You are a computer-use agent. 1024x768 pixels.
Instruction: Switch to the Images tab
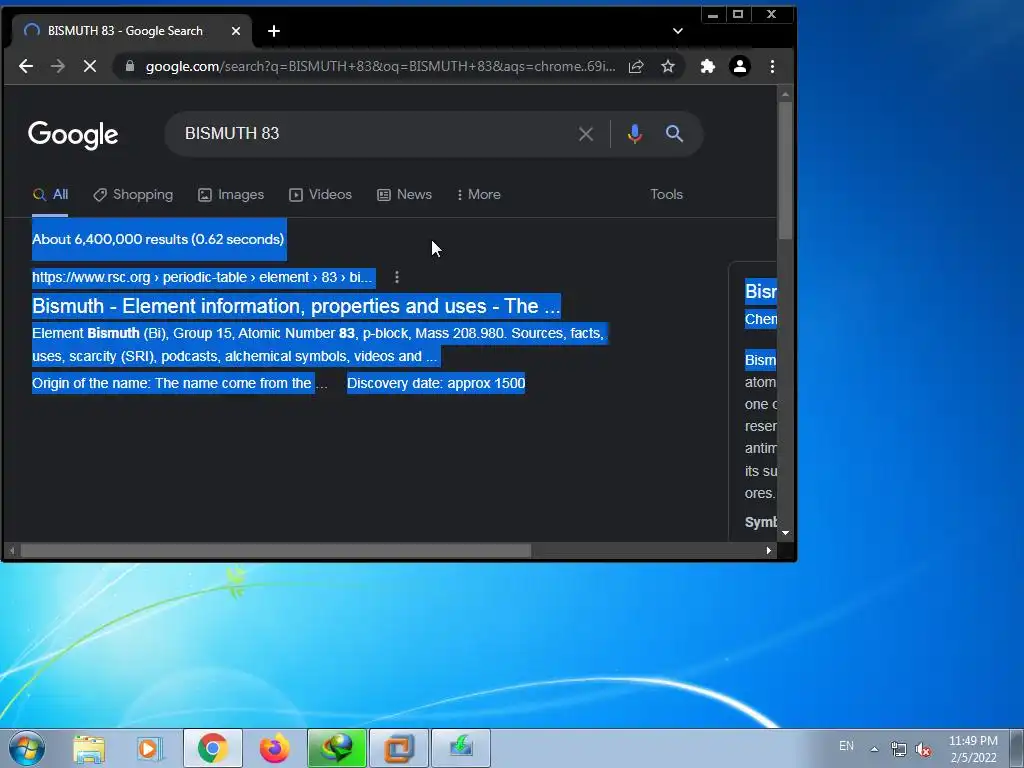(x=231, y=195)
